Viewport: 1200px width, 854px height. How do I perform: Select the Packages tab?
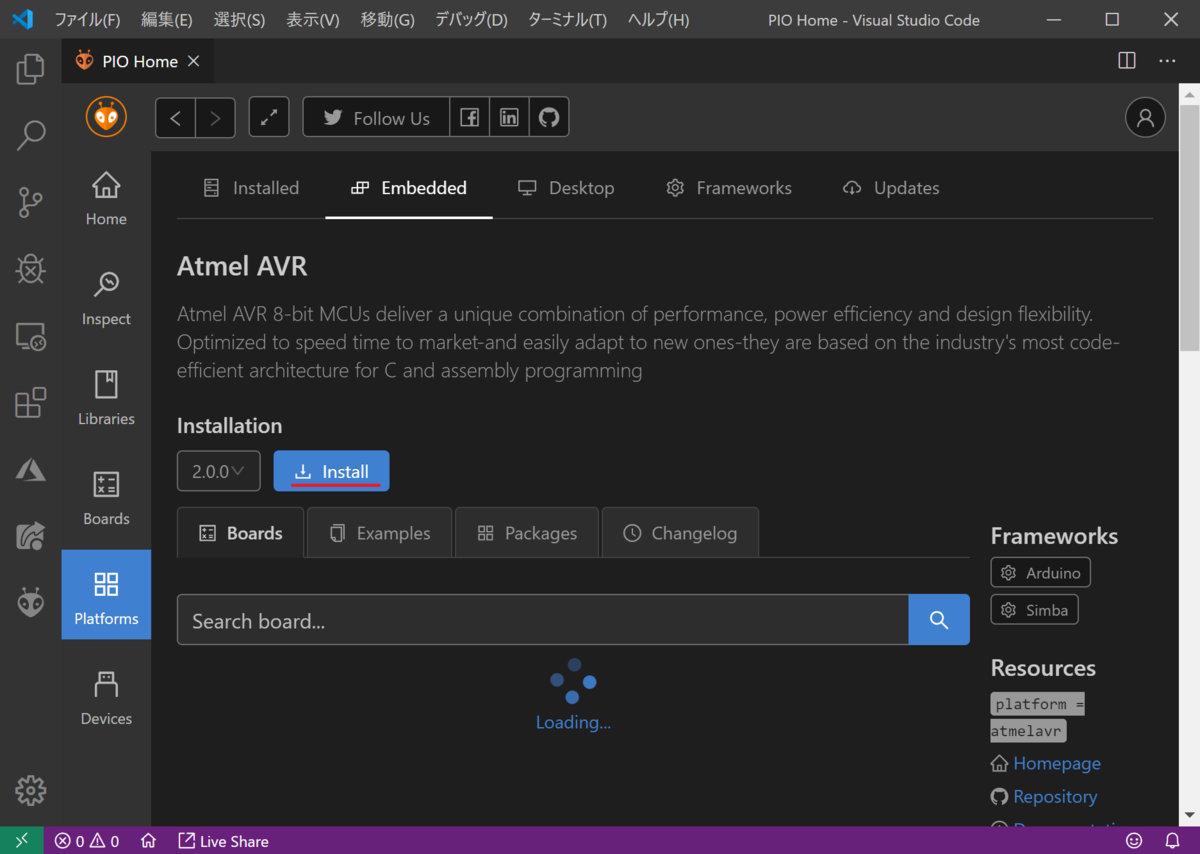point(527,533)
